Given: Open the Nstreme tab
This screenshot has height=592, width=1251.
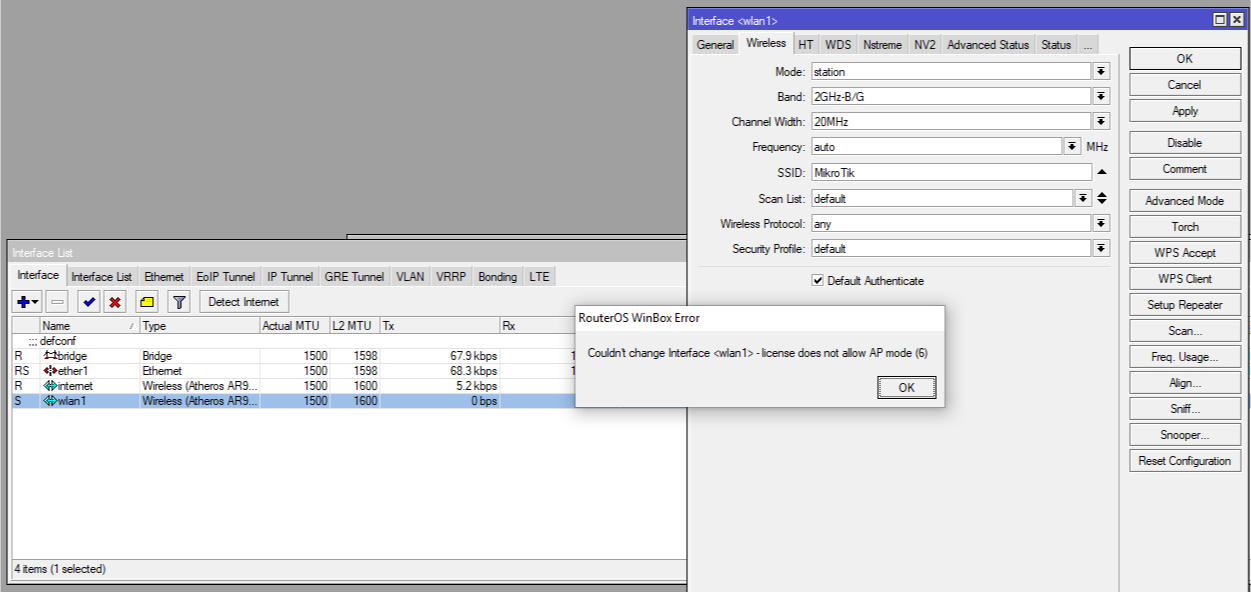Looking at the screenshot, I should [883, 45].
